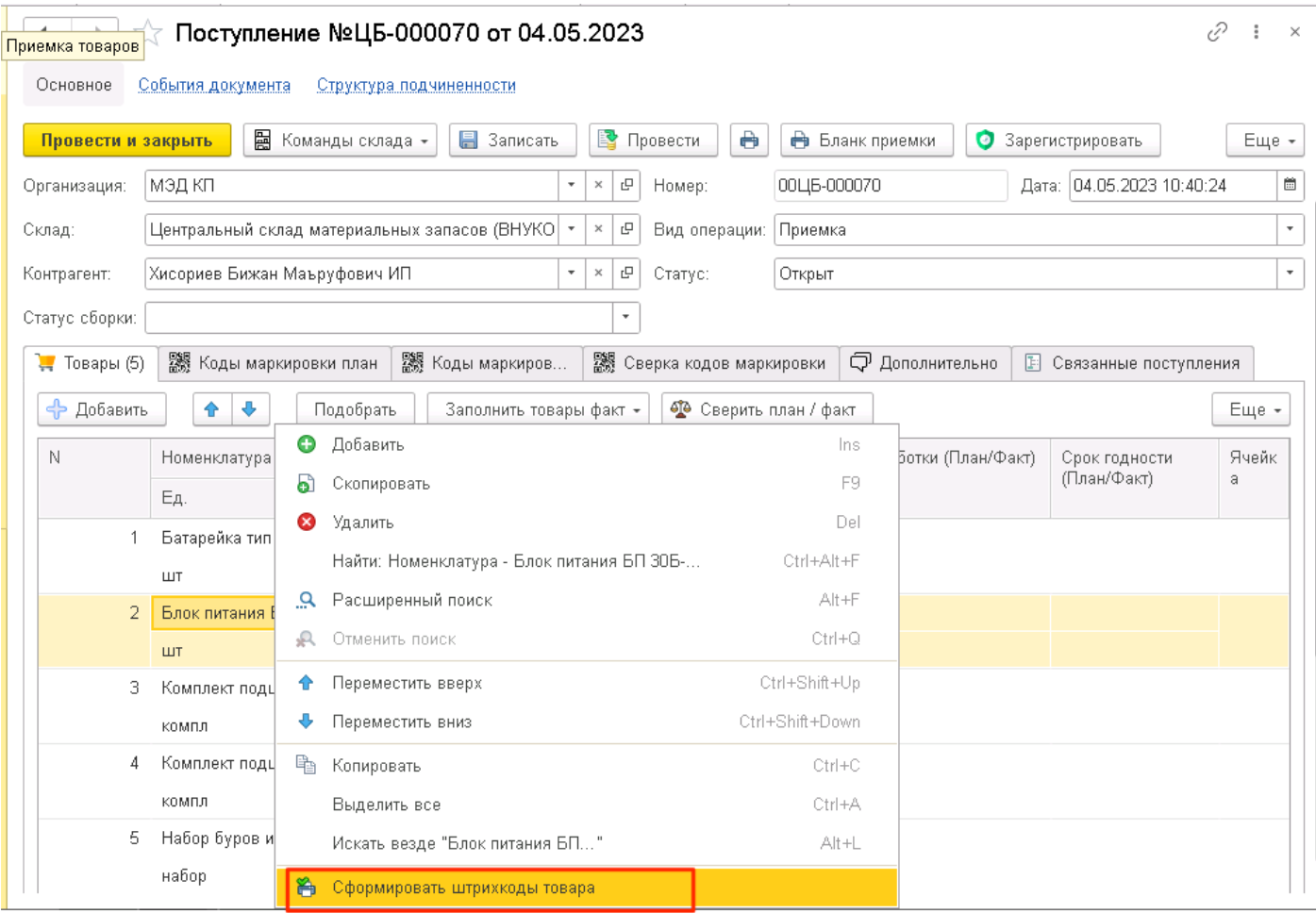Click Провести и закрыть button

(x=127, y=141)
